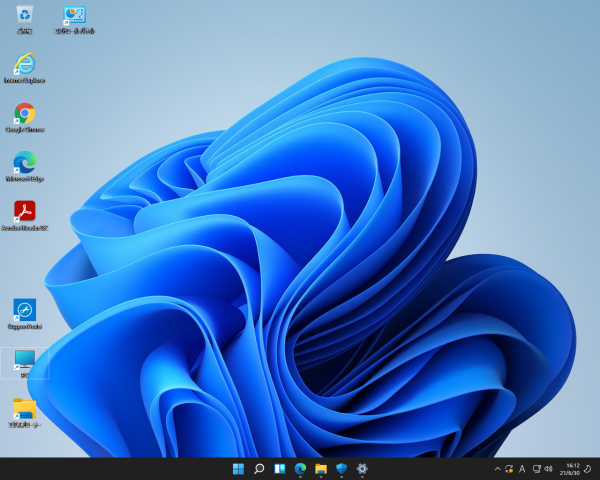Open the Recycle Bin desktop icon
Viewport: 600px width, 480px height.
[x=25, y=20]
